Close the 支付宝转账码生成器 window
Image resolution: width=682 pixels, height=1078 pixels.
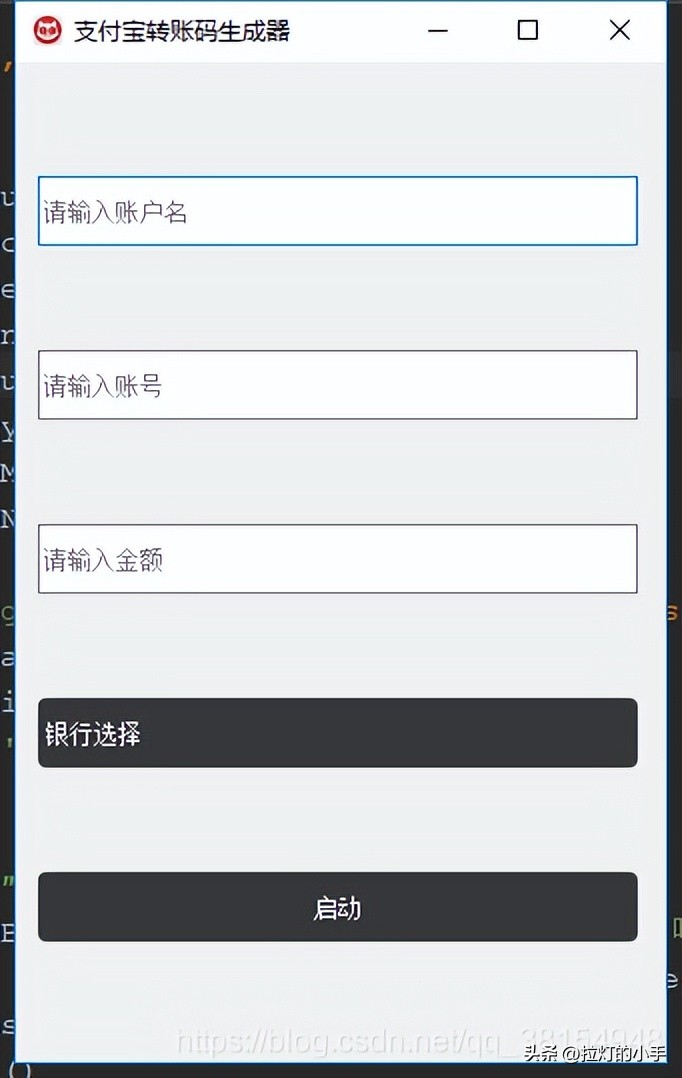click(x=619, y=30)
